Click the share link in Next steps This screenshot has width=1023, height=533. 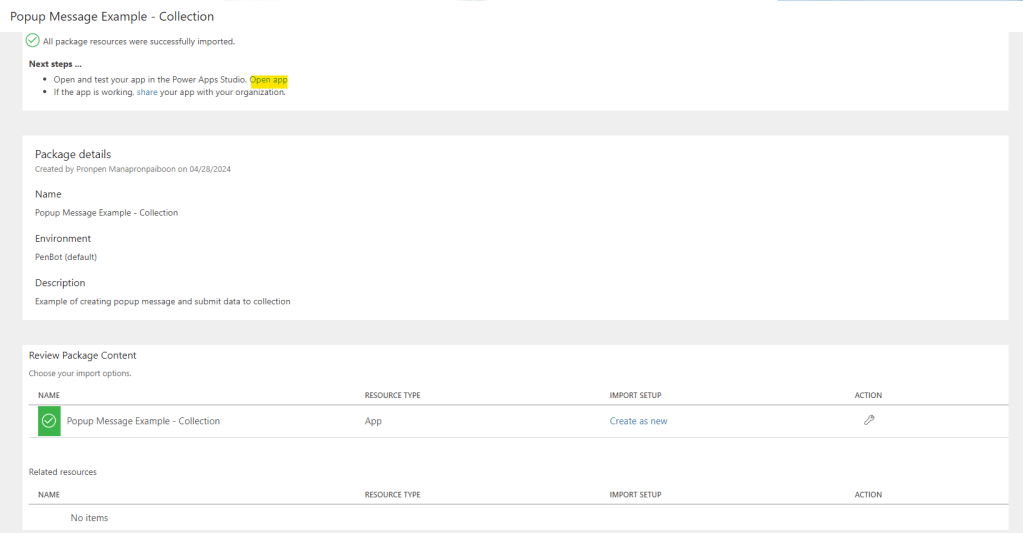147,92
